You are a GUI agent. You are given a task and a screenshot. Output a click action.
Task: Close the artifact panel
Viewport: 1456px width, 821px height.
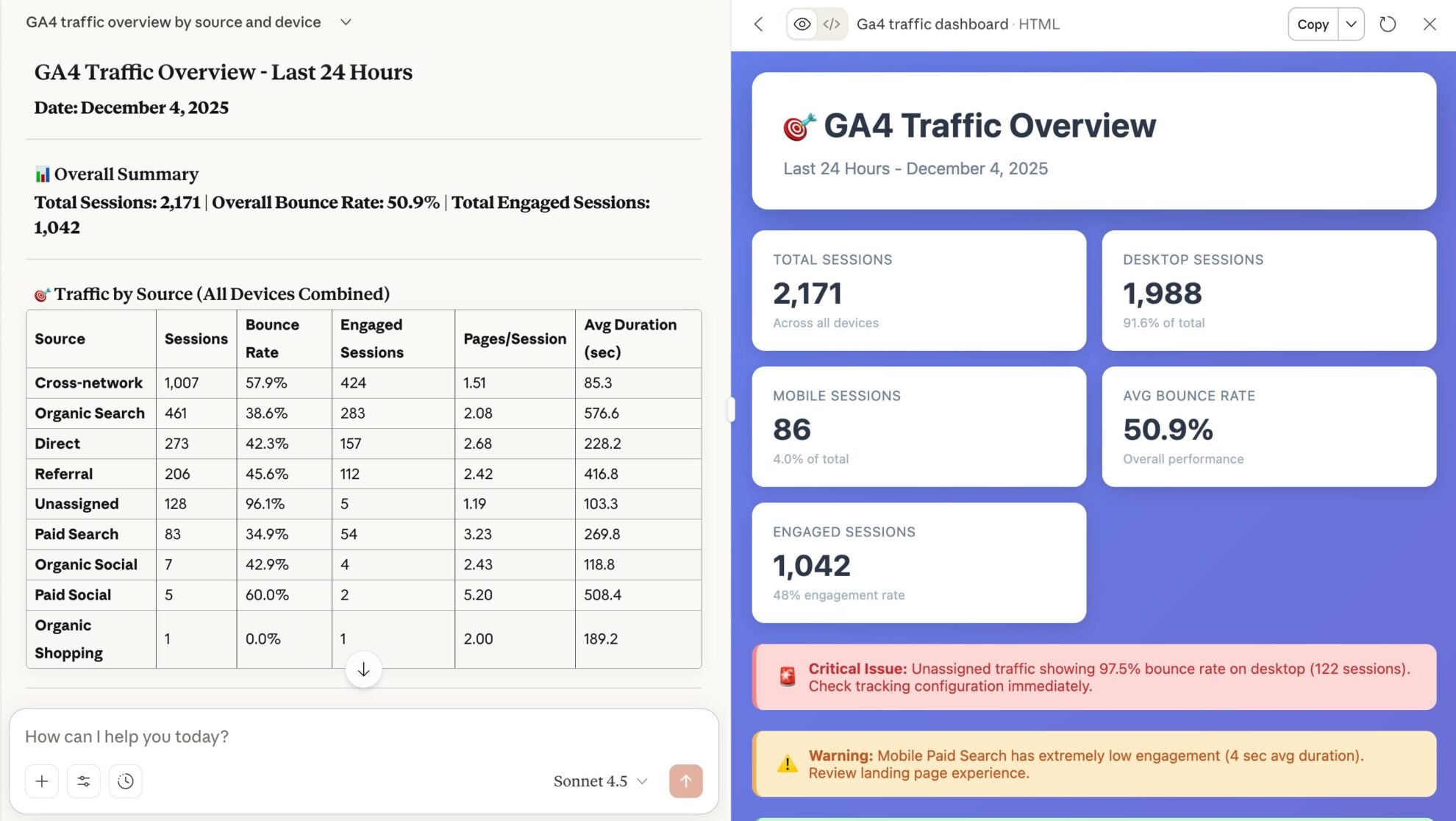tap(1429, 24)
